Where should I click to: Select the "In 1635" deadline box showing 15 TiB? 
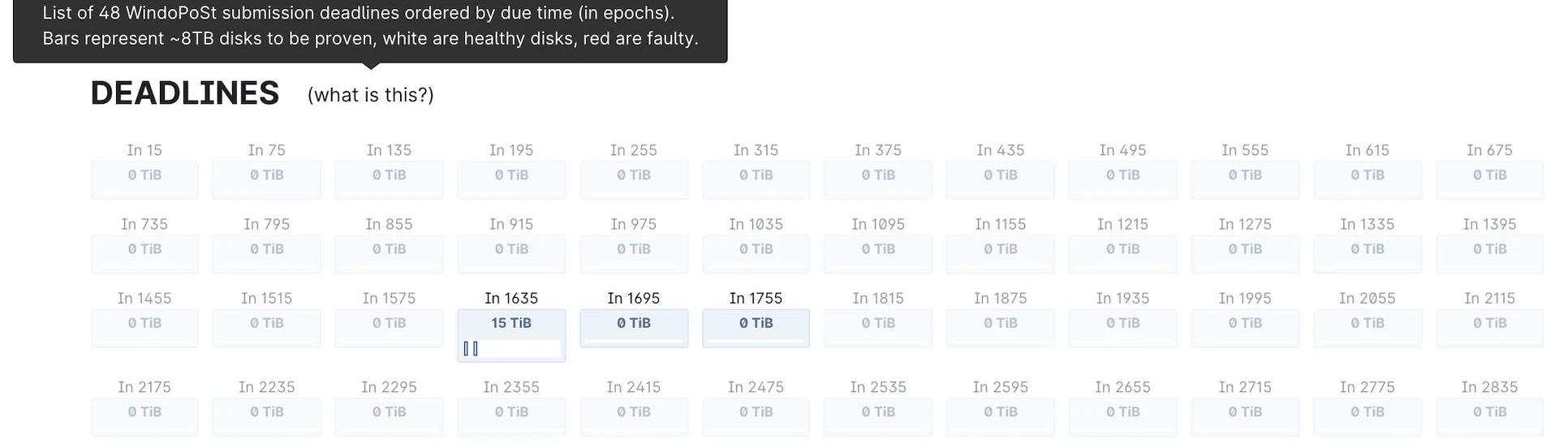pos(511,324)
